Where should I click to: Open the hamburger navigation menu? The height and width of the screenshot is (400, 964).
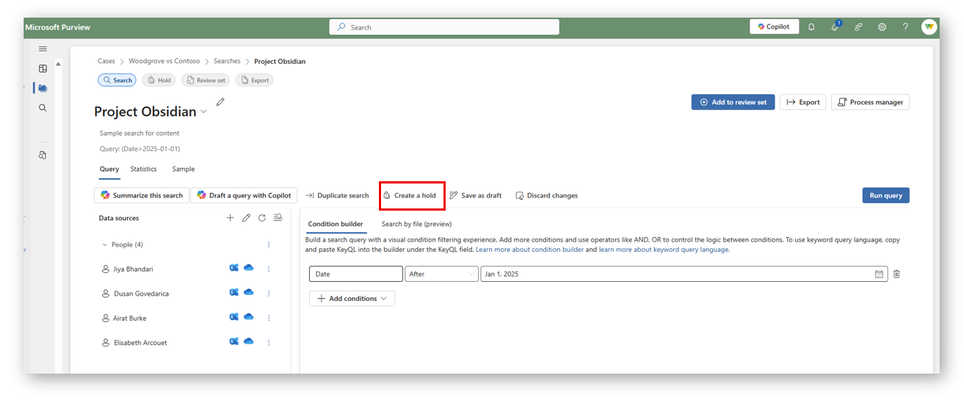(43, 49)
